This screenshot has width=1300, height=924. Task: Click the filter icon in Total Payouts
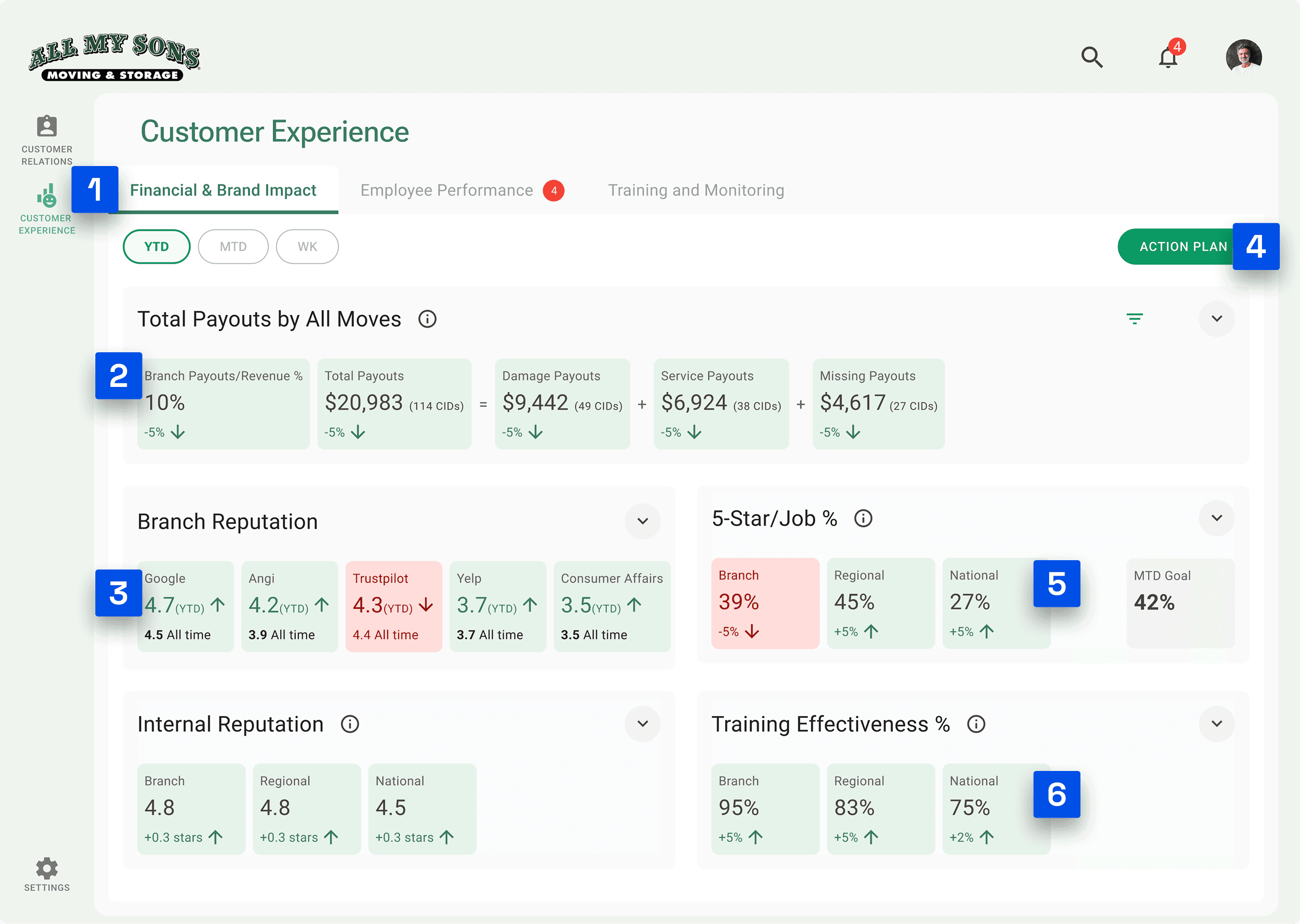[x=1134, y=319]
